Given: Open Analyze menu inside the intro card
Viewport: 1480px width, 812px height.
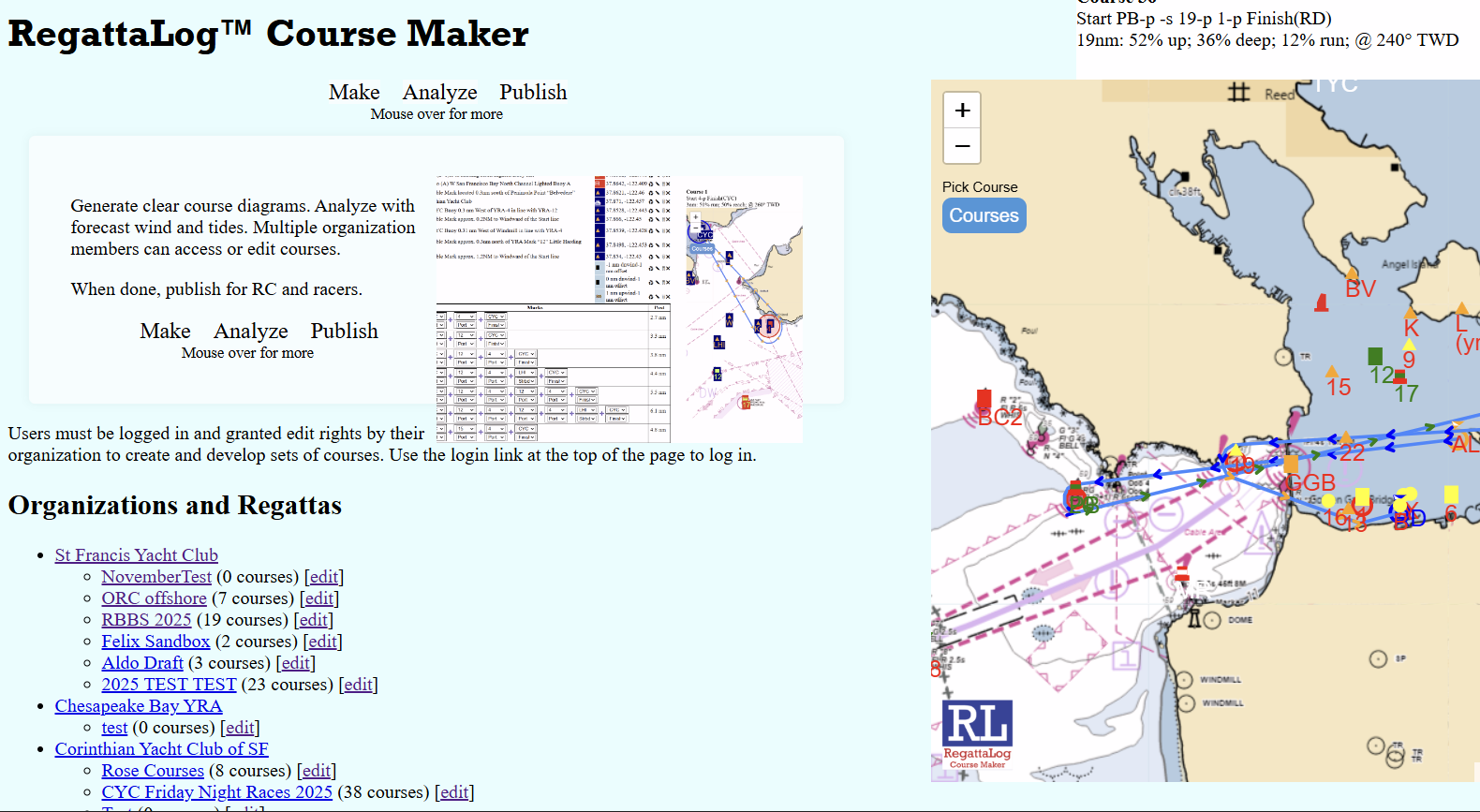Looking at the screenshot, I should [251, 331].
